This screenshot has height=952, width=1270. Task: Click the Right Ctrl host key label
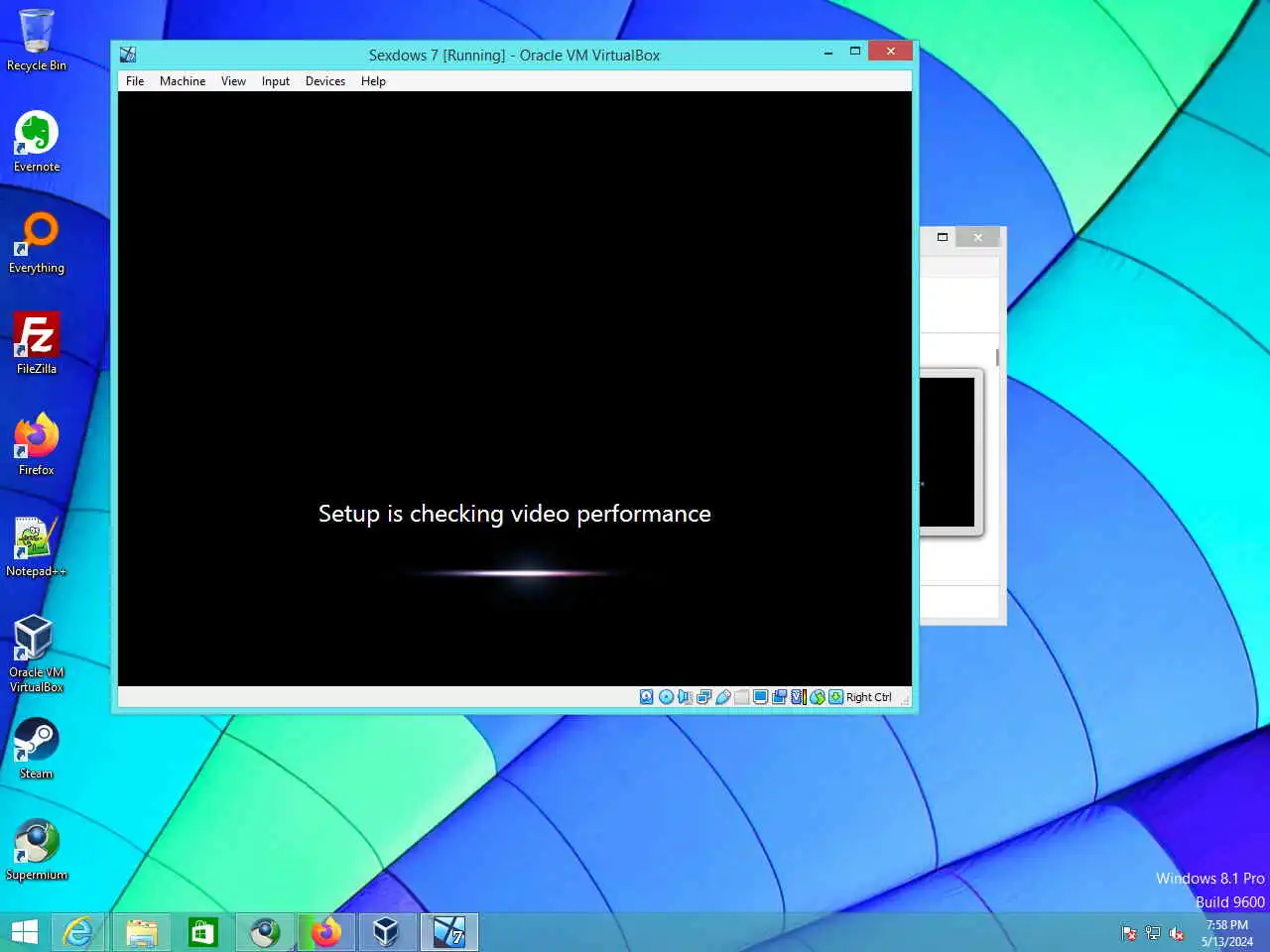(869, 697)
